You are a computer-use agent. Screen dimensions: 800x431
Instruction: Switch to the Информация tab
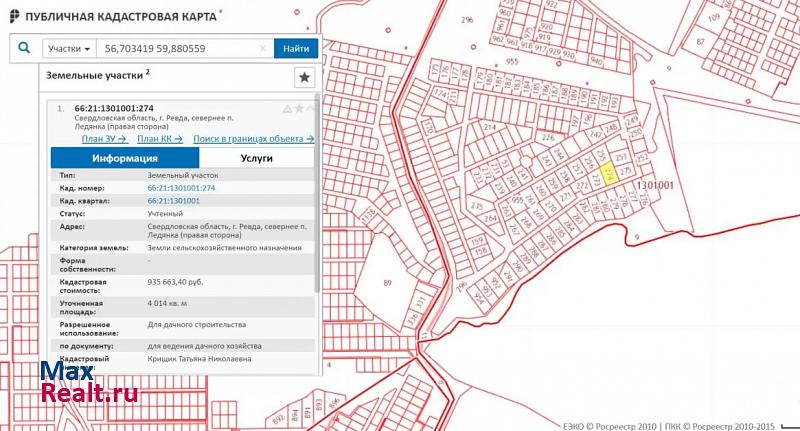tap(125, 158)
